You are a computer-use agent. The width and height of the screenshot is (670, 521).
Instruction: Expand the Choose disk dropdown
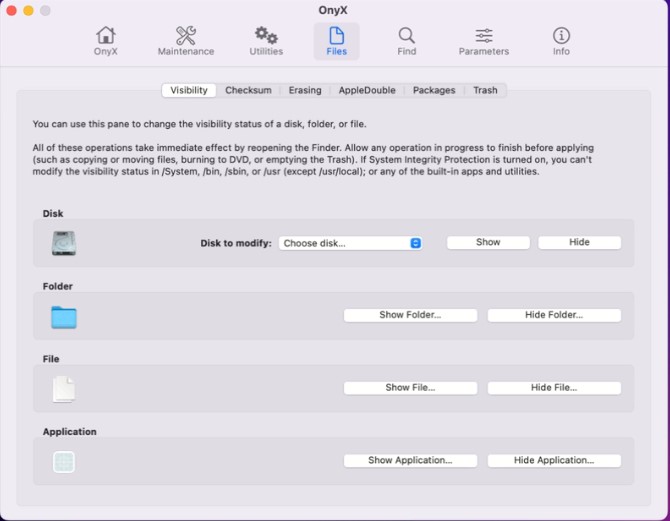pyautogui.click(x=351, y=243)
